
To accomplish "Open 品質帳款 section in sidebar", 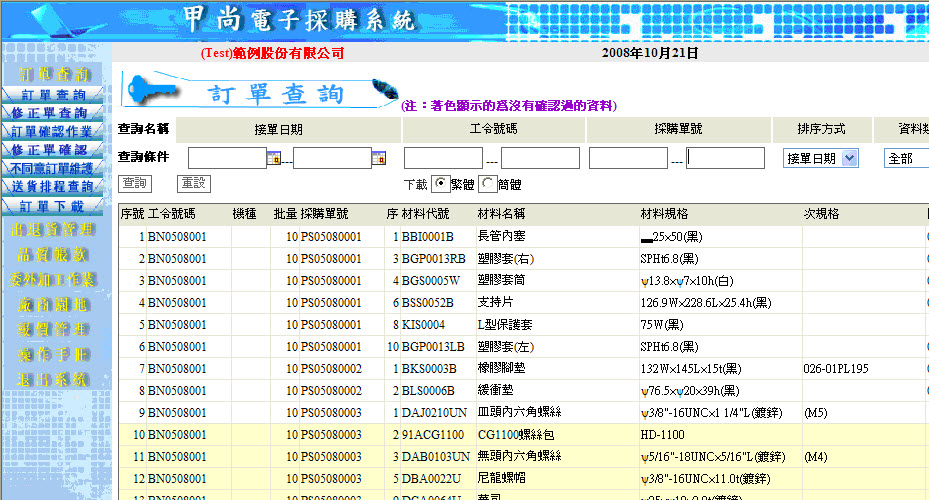I will click(x=56, y=254).
